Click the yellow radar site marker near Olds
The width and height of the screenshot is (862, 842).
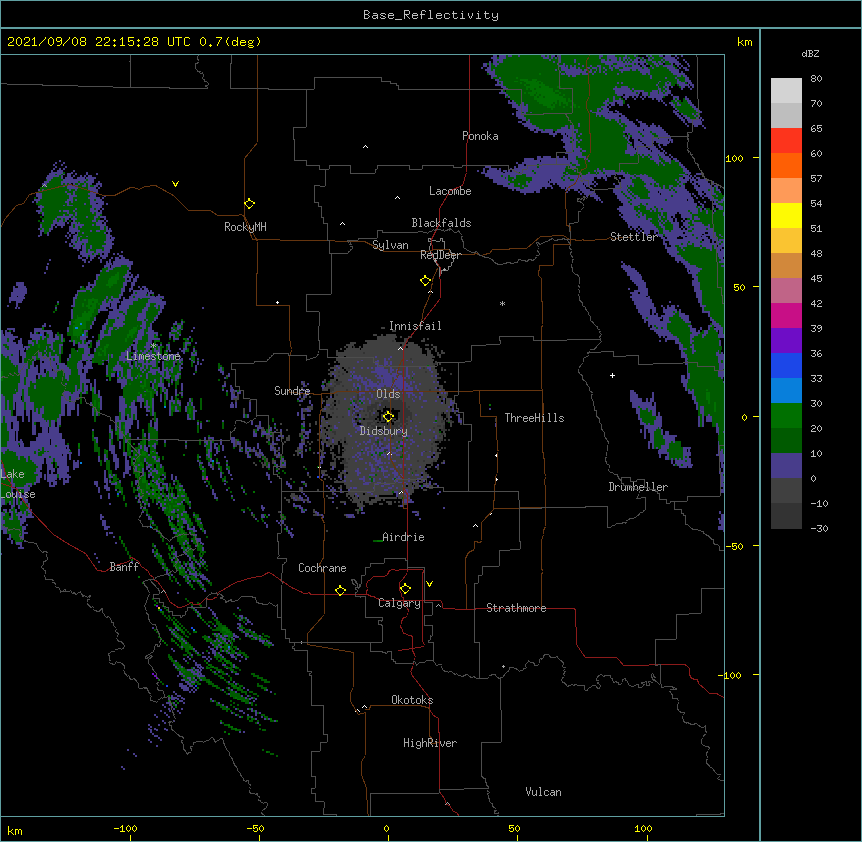(x=388, y=417)
